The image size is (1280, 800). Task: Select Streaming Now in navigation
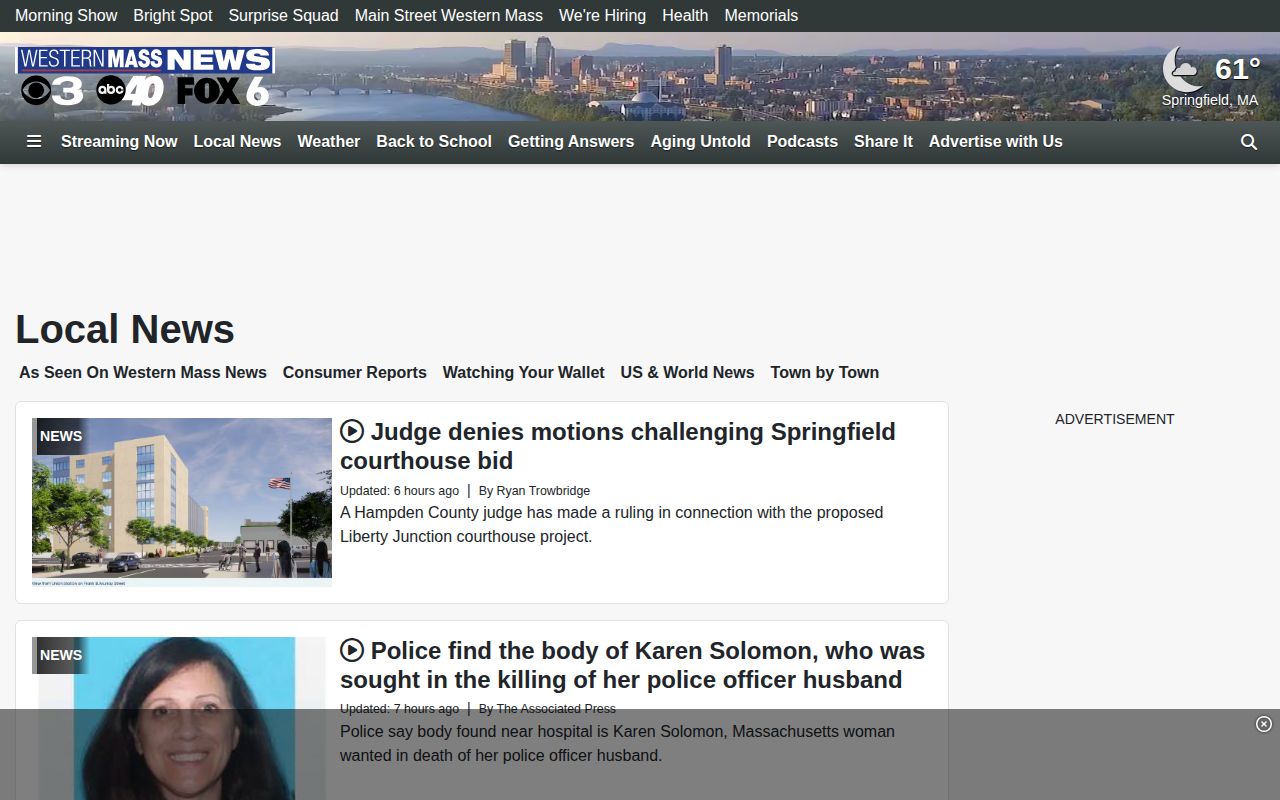pyautogui.click(x=119, y=142)
